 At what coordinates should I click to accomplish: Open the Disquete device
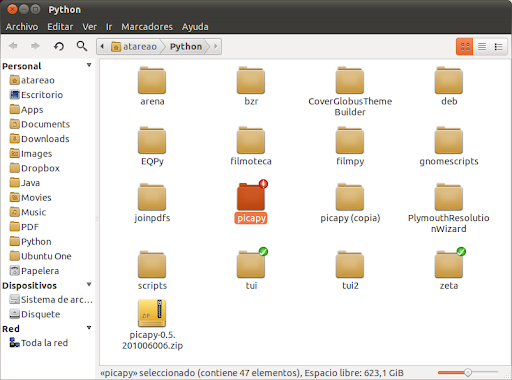click(x=35, y=314)
